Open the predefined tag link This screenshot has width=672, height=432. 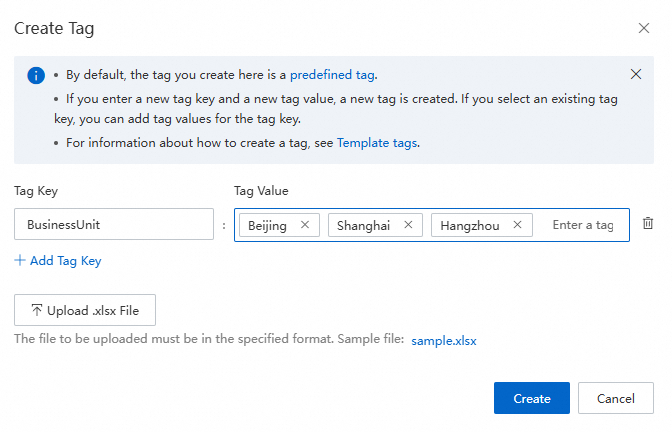tap(333, 74)
